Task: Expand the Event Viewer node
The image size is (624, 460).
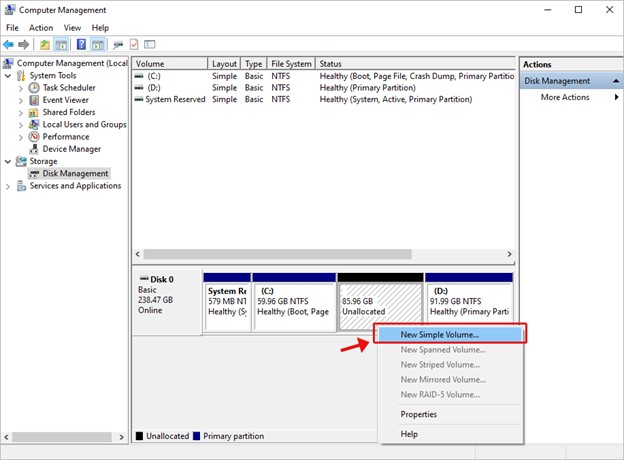Action: pos(21,100)
